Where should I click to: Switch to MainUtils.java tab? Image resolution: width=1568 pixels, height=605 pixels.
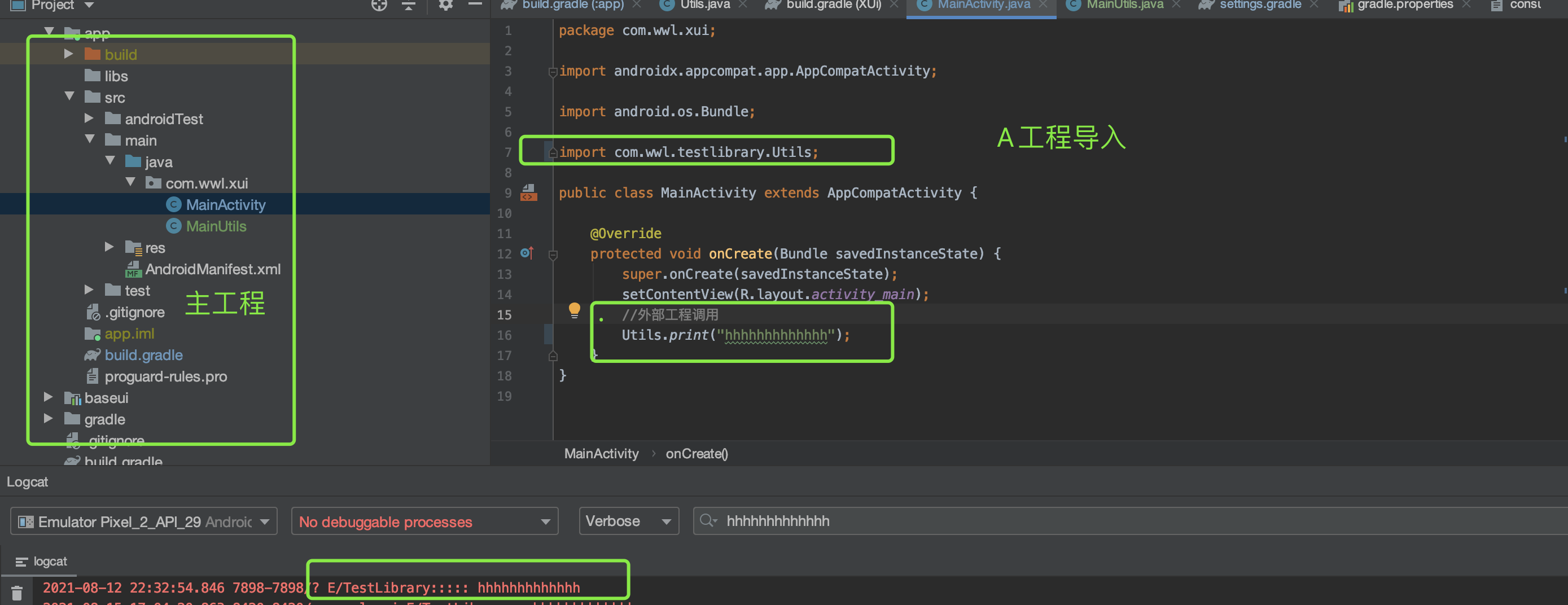click(x=1124, y=5)
